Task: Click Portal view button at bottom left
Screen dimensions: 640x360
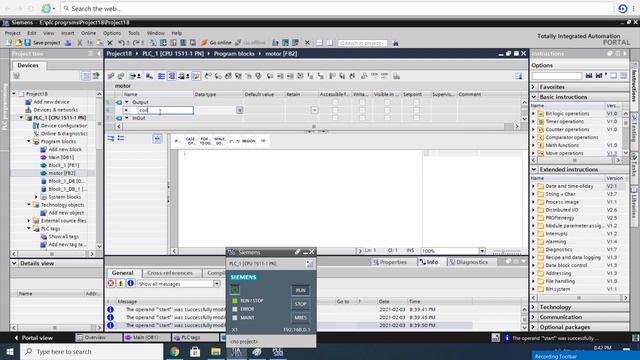Action: (33, 338)
